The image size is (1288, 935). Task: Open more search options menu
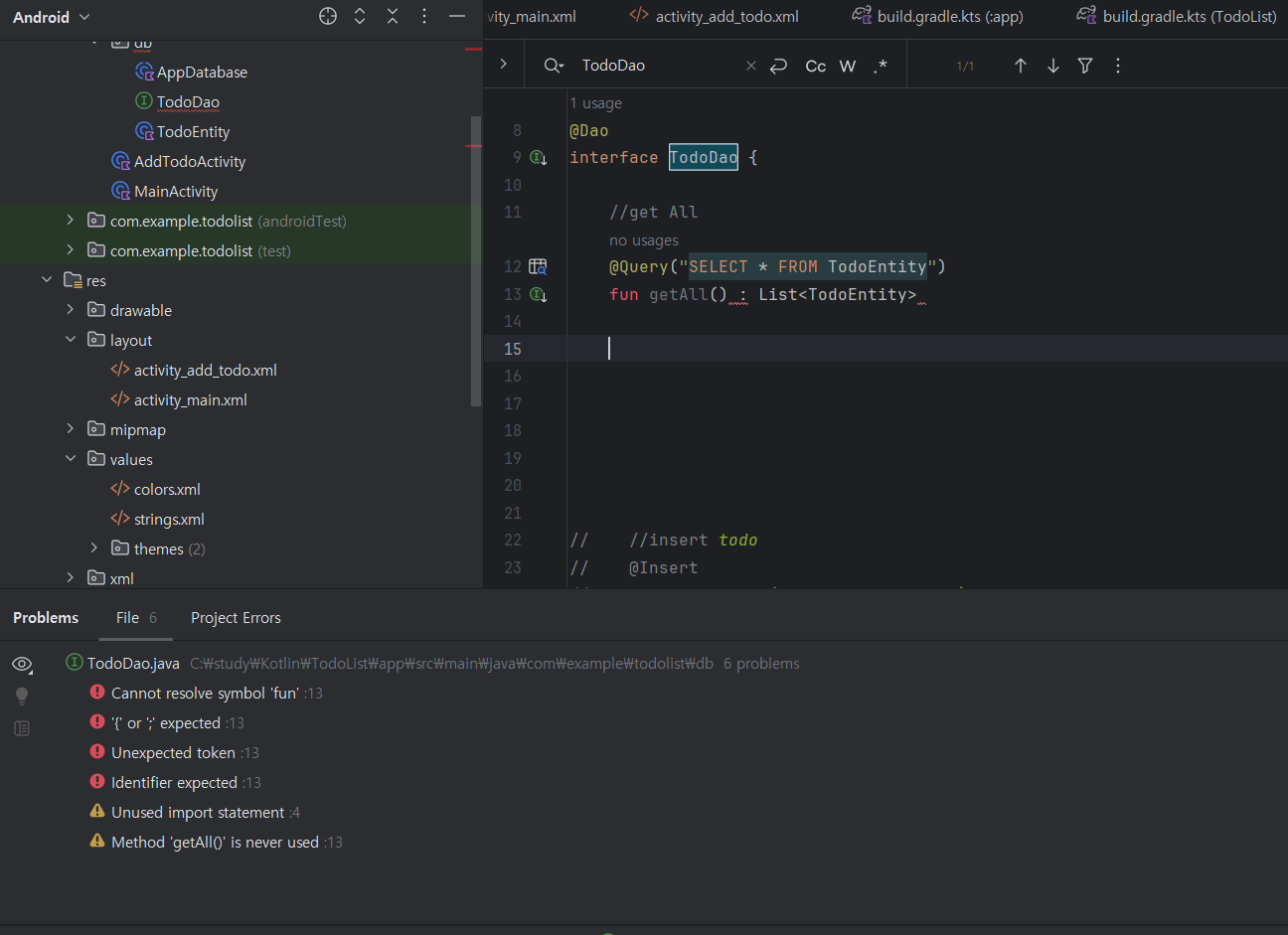coord(1118,66)
